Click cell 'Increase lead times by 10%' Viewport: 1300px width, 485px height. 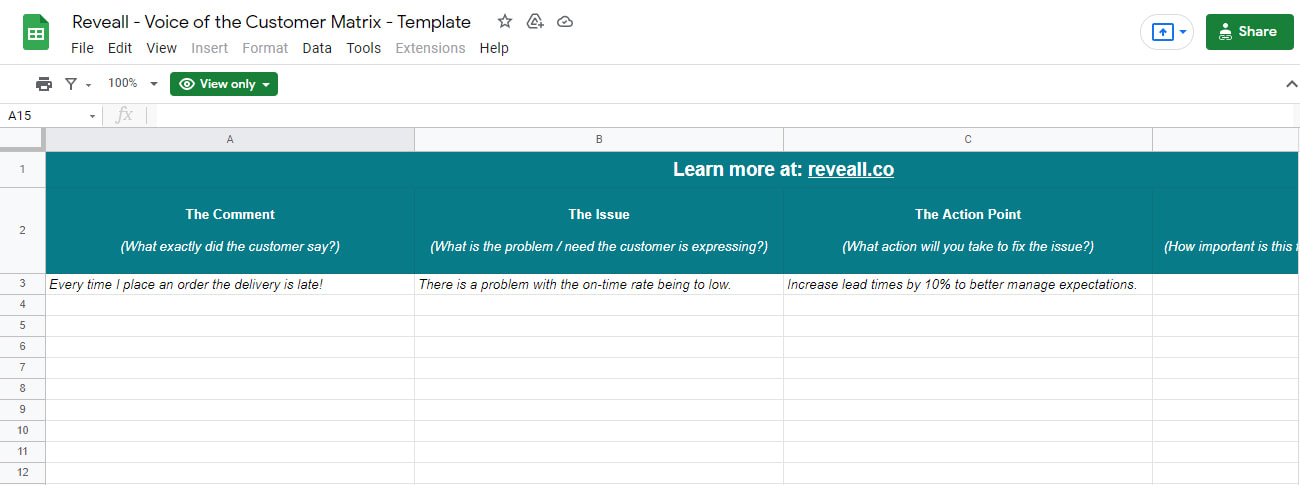coord(968,284)
